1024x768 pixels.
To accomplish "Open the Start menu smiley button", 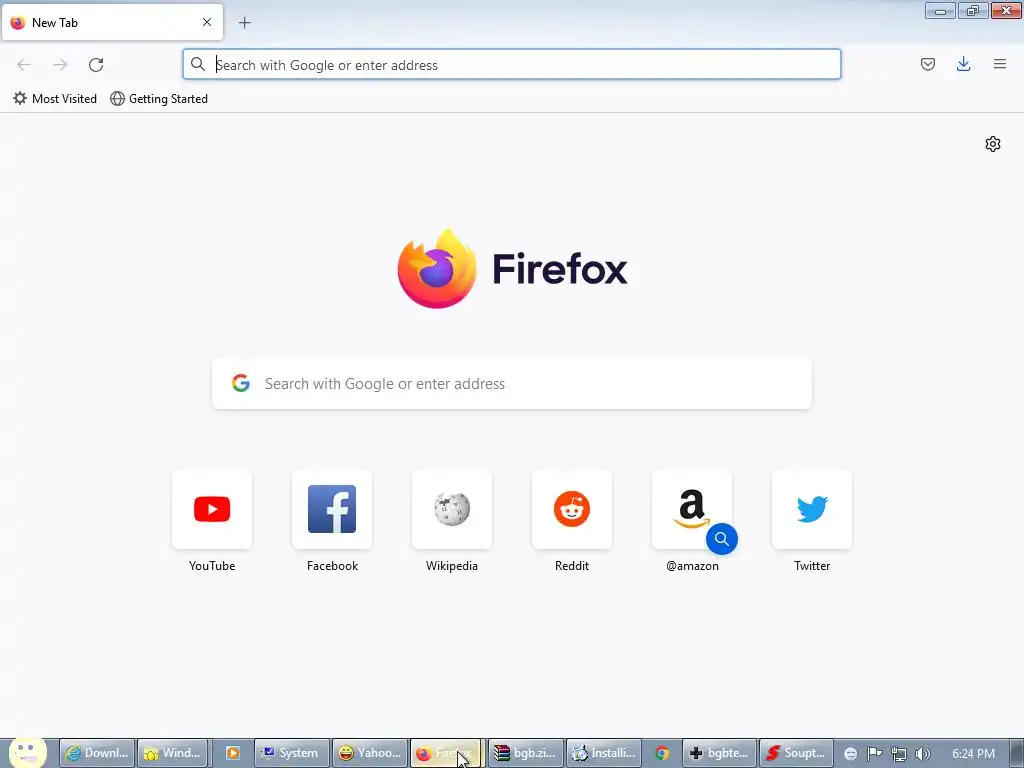I will coord(27,752).
